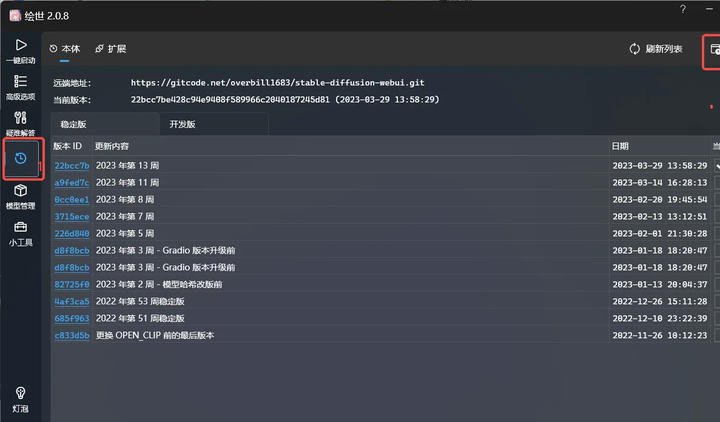Select row '2023 年第 11 周'
Screen dimensions: 720x422
385,182
